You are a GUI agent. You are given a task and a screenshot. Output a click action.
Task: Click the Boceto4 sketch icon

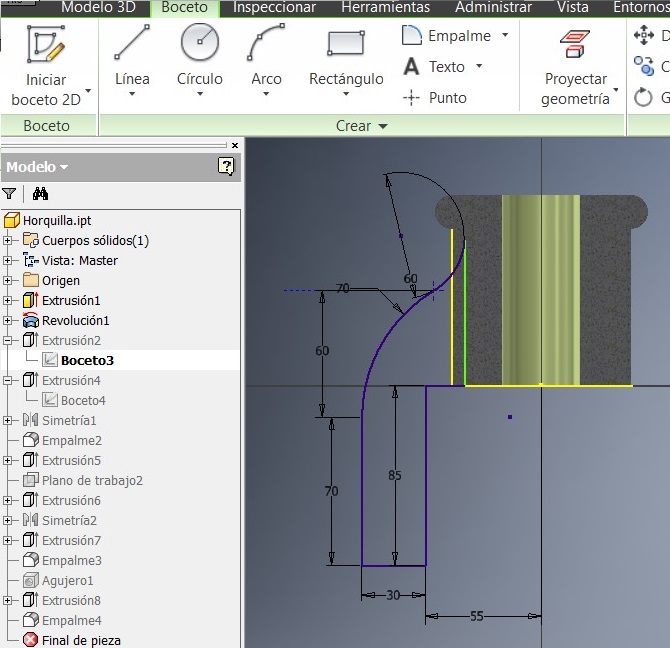(50, 400)
